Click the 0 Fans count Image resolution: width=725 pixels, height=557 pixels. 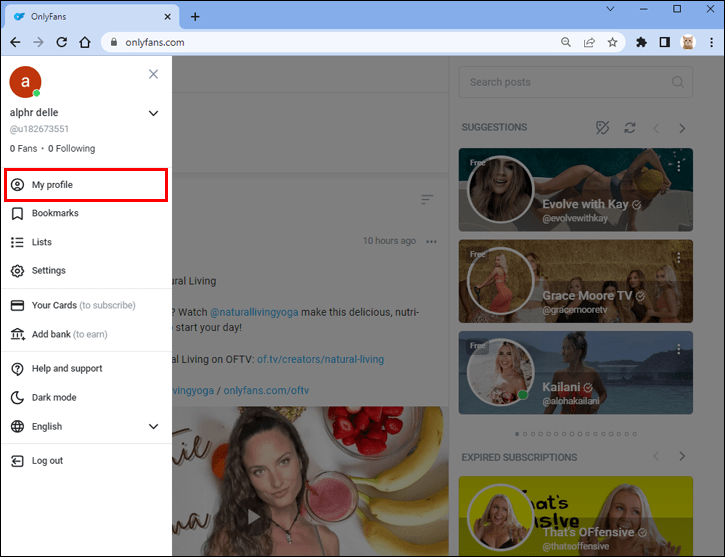coord(24,148)
